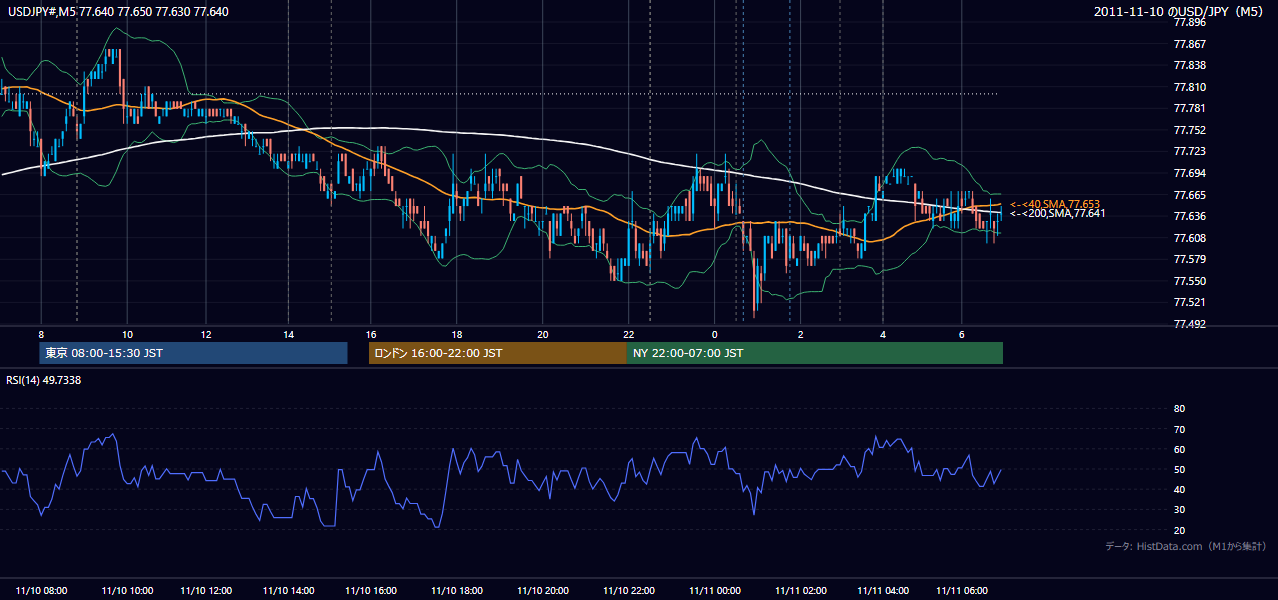Click the 11/10 16:00 time label
1278x600 pixels.
[x=370, y=591]
